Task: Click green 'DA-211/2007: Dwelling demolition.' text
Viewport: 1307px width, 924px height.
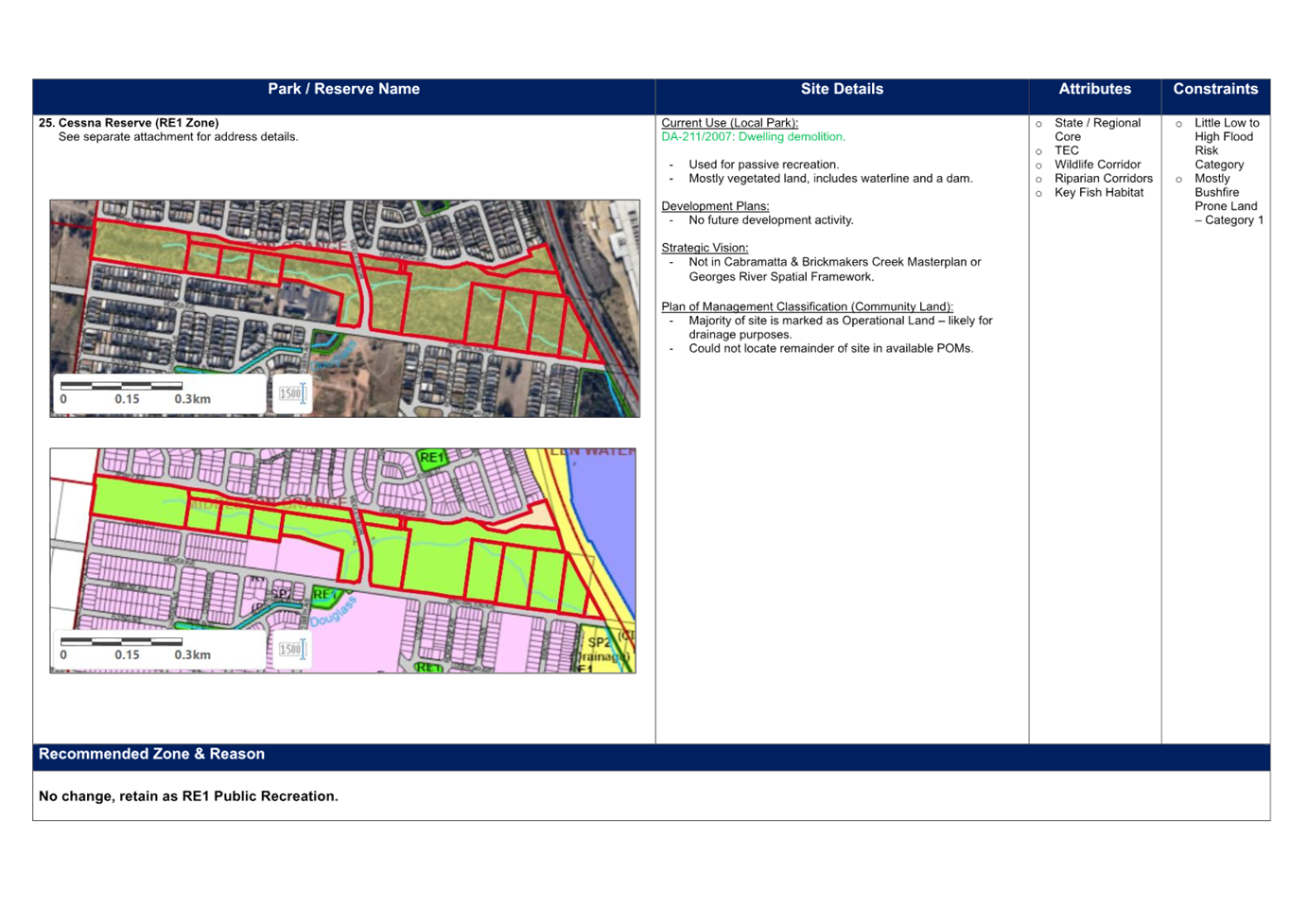Action: coord(754,137)
